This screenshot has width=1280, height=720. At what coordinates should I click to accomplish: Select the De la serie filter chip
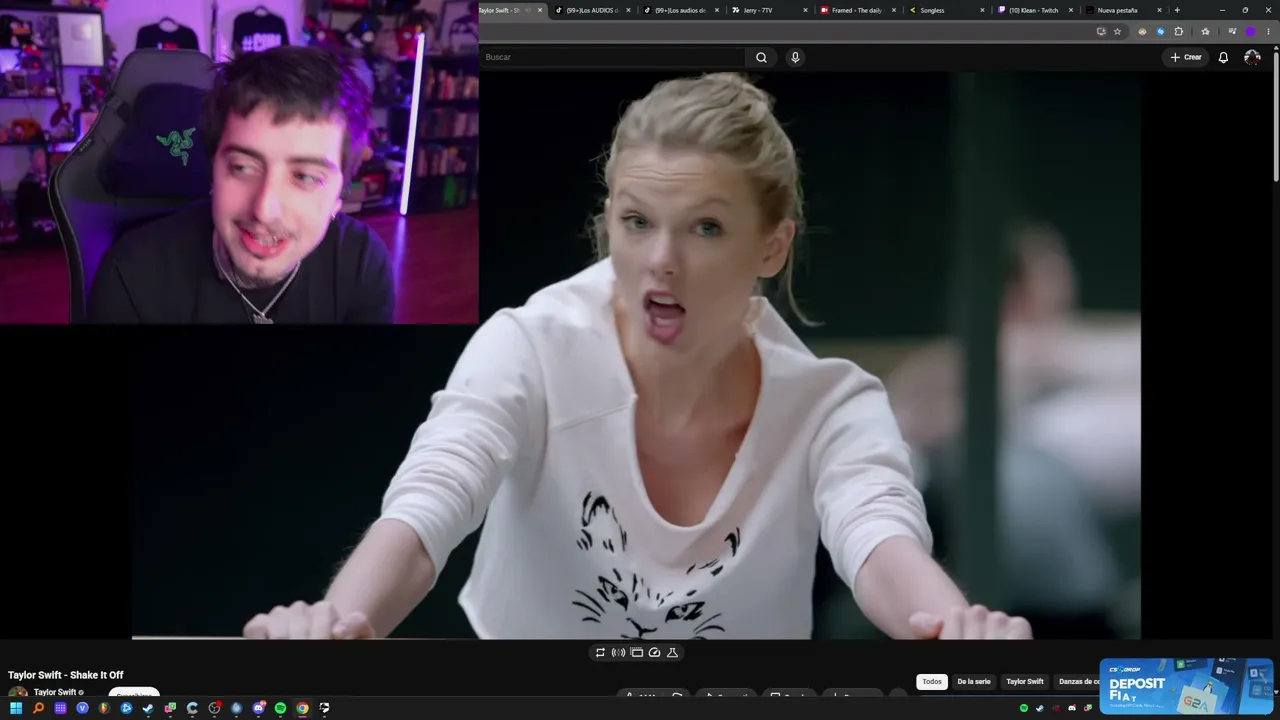point(974,682)
